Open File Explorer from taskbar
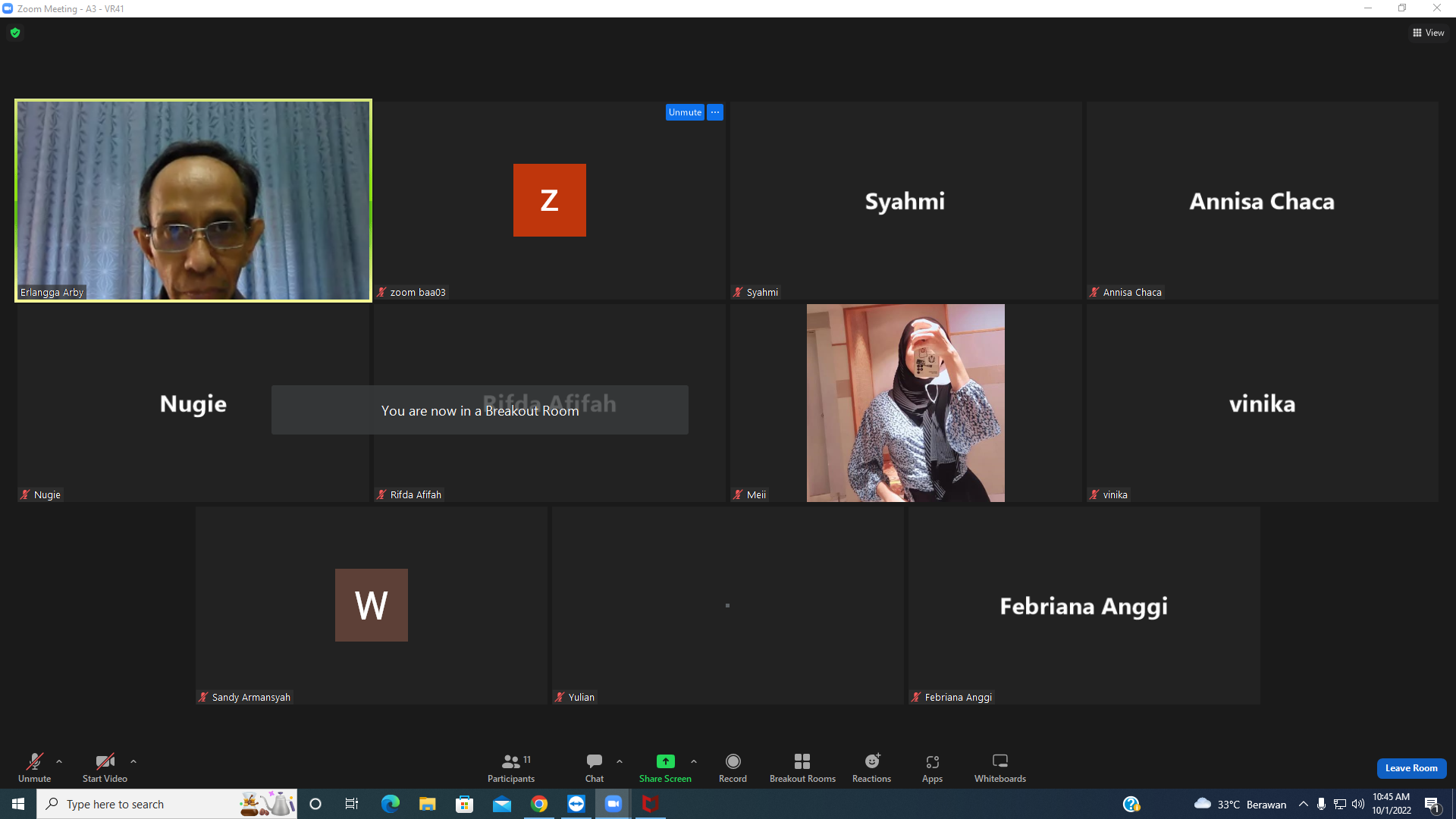The height and width of the screenshot is (819, 1456). click(427, 804)
